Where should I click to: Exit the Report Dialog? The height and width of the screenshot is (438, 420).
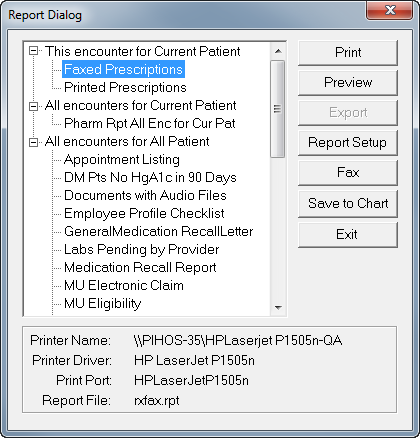(348, 235)
